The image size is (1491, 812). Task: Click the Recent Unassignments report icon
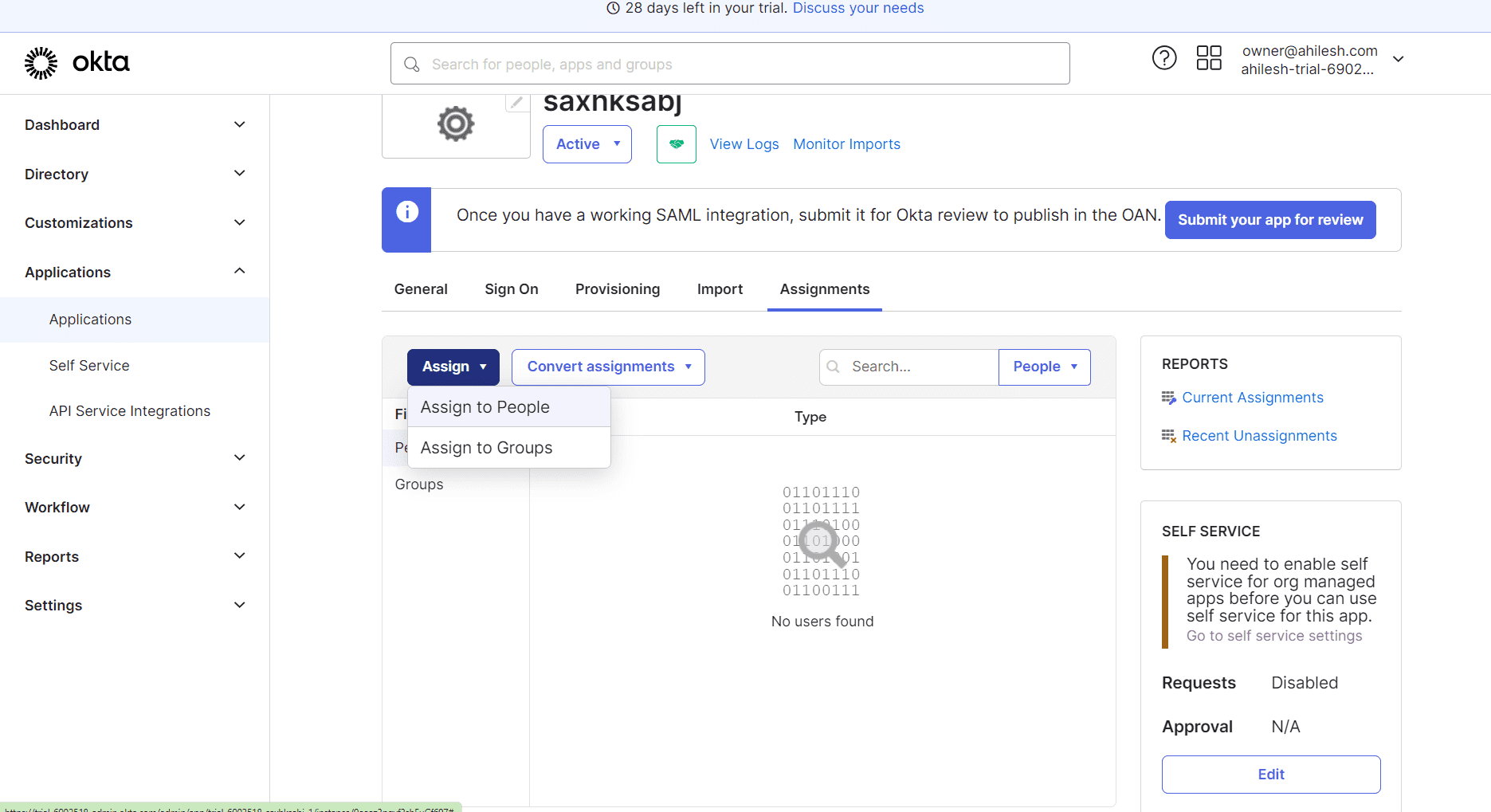tap(1169, 436)
